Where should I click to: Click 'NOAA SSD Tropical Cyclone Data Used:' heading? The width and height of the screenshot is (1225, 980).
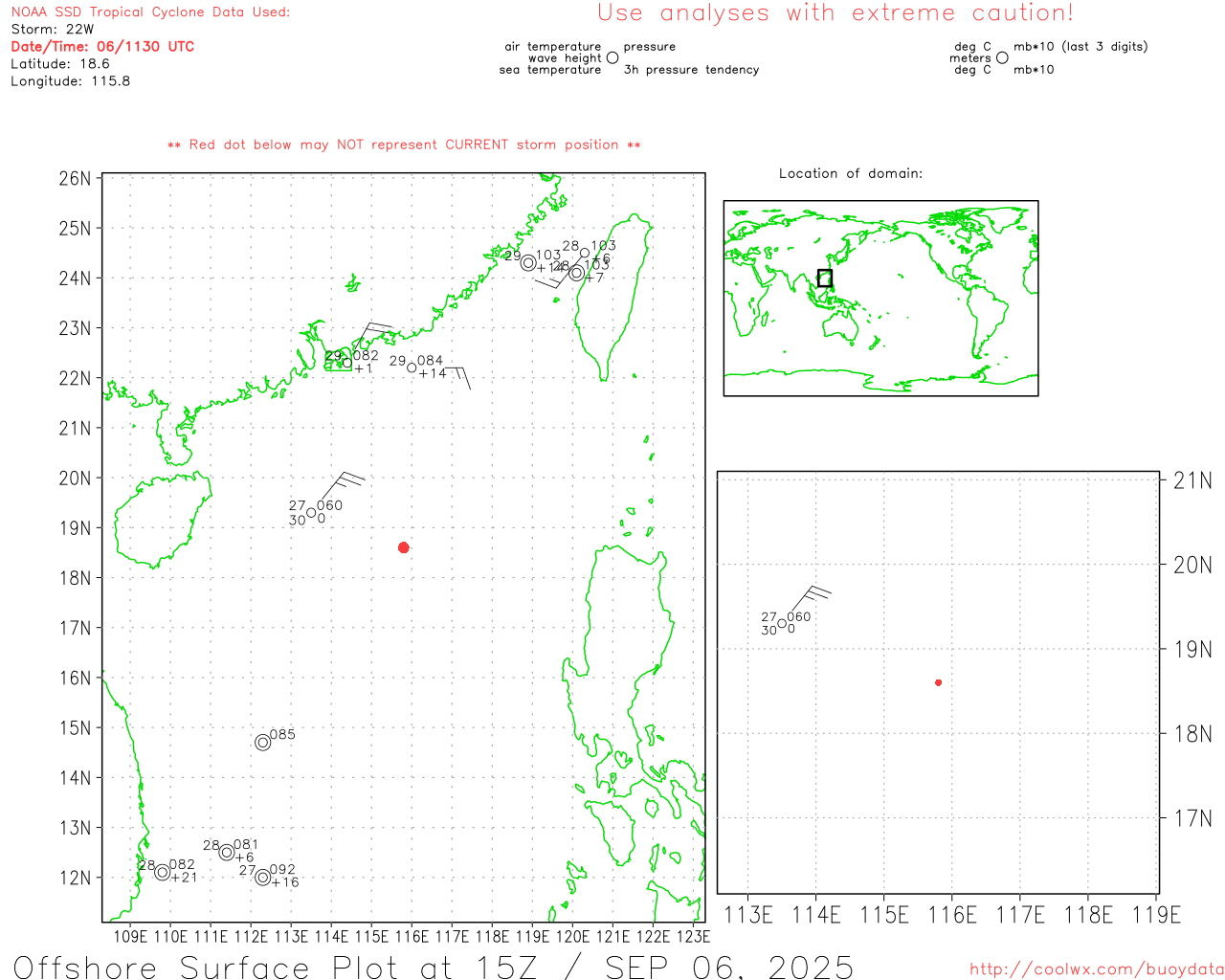pyautogui.click(x=150, y=12)
